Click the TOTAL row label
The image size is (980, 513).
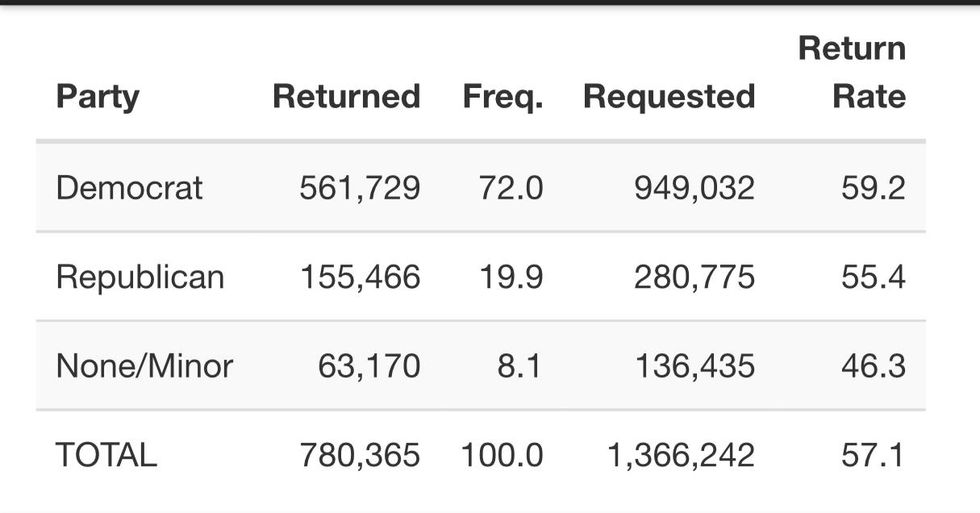click(x=106, y=455)
